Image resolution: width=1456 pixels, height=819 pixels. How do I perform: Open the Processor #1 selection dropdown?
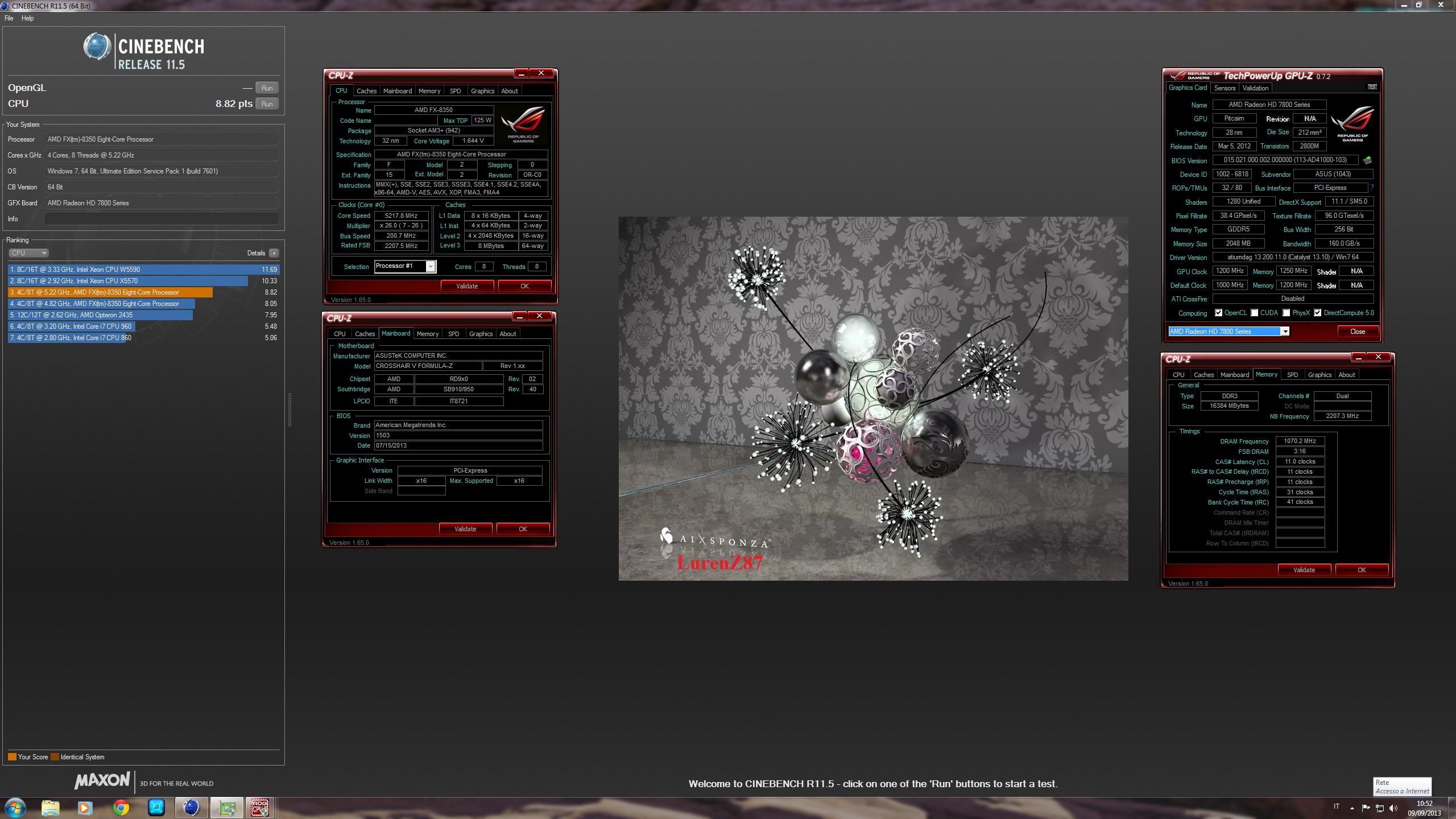405,266
